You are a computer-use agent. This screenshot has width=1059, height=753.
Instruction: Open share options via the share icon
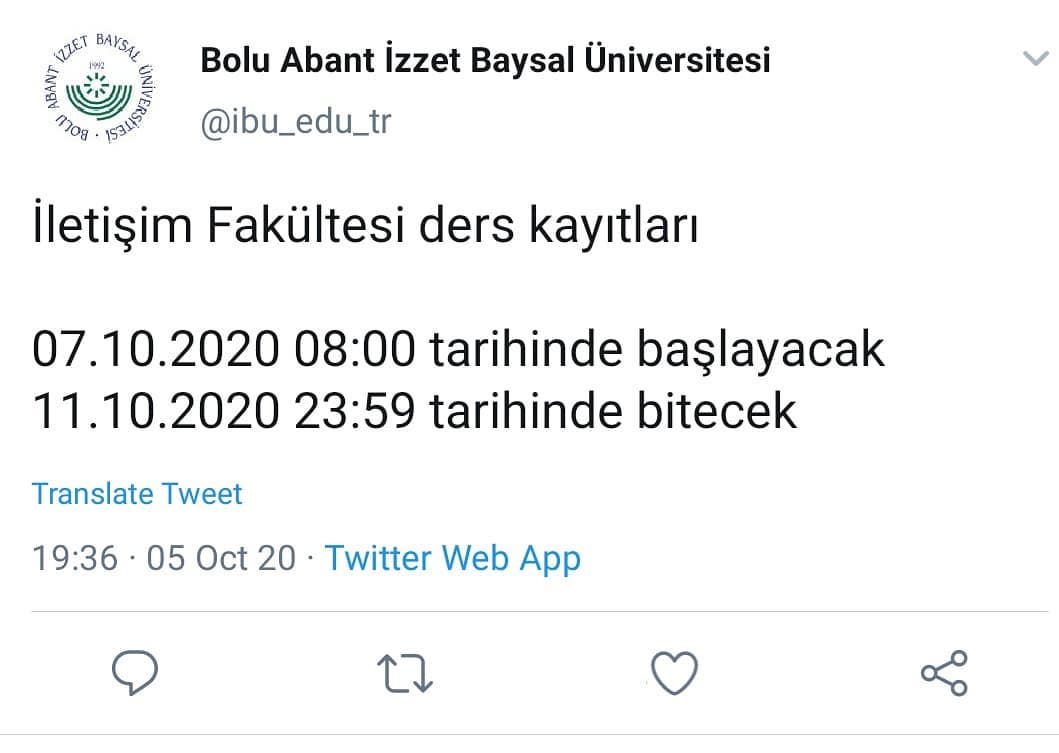pos(944,673)
